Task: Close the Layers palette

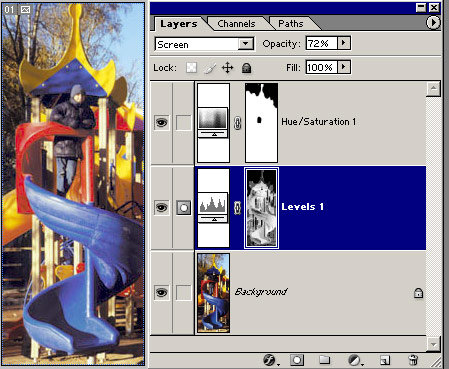Action: tap(434, 8)
